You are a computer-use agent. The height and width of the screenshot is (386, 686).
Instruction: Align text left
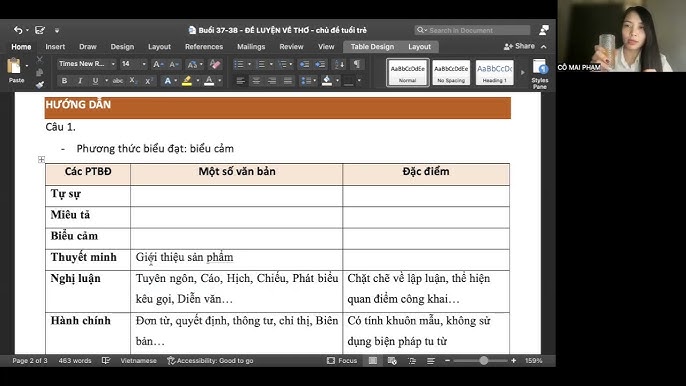[x=240, y=81]
